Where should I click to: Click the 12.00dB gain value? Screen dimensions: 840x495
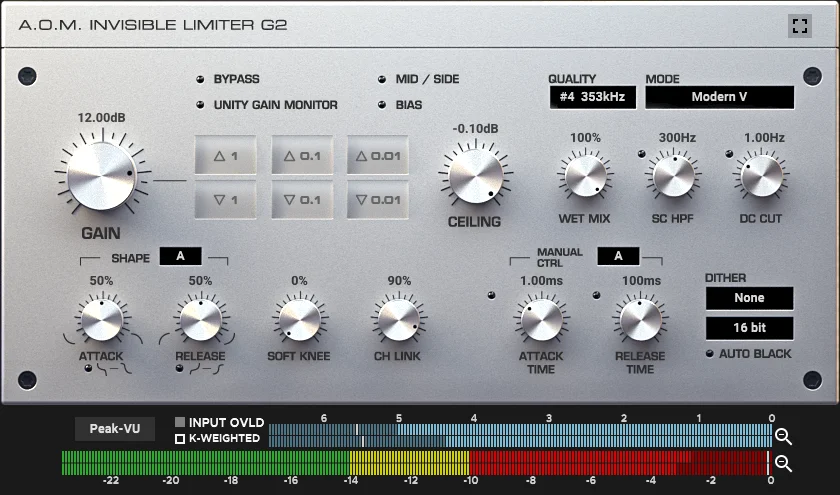pyautogui.click(x=101, y=117)
